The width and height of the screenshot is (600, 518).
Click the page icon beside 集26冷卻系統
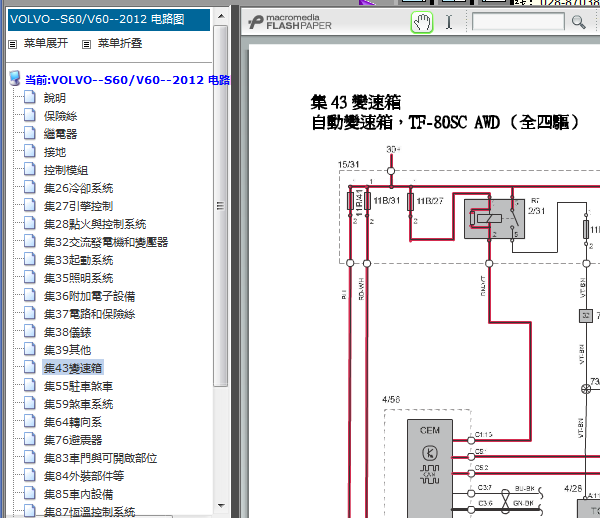coord(30,187)
